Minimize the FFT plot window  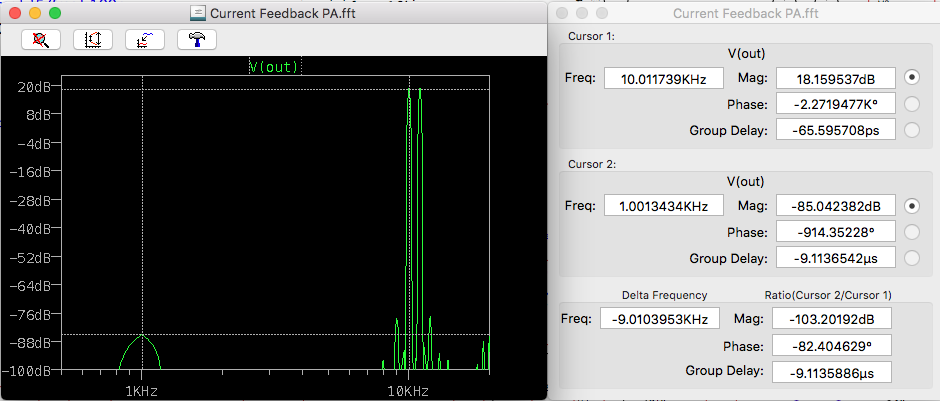click(x=35, y=13)
